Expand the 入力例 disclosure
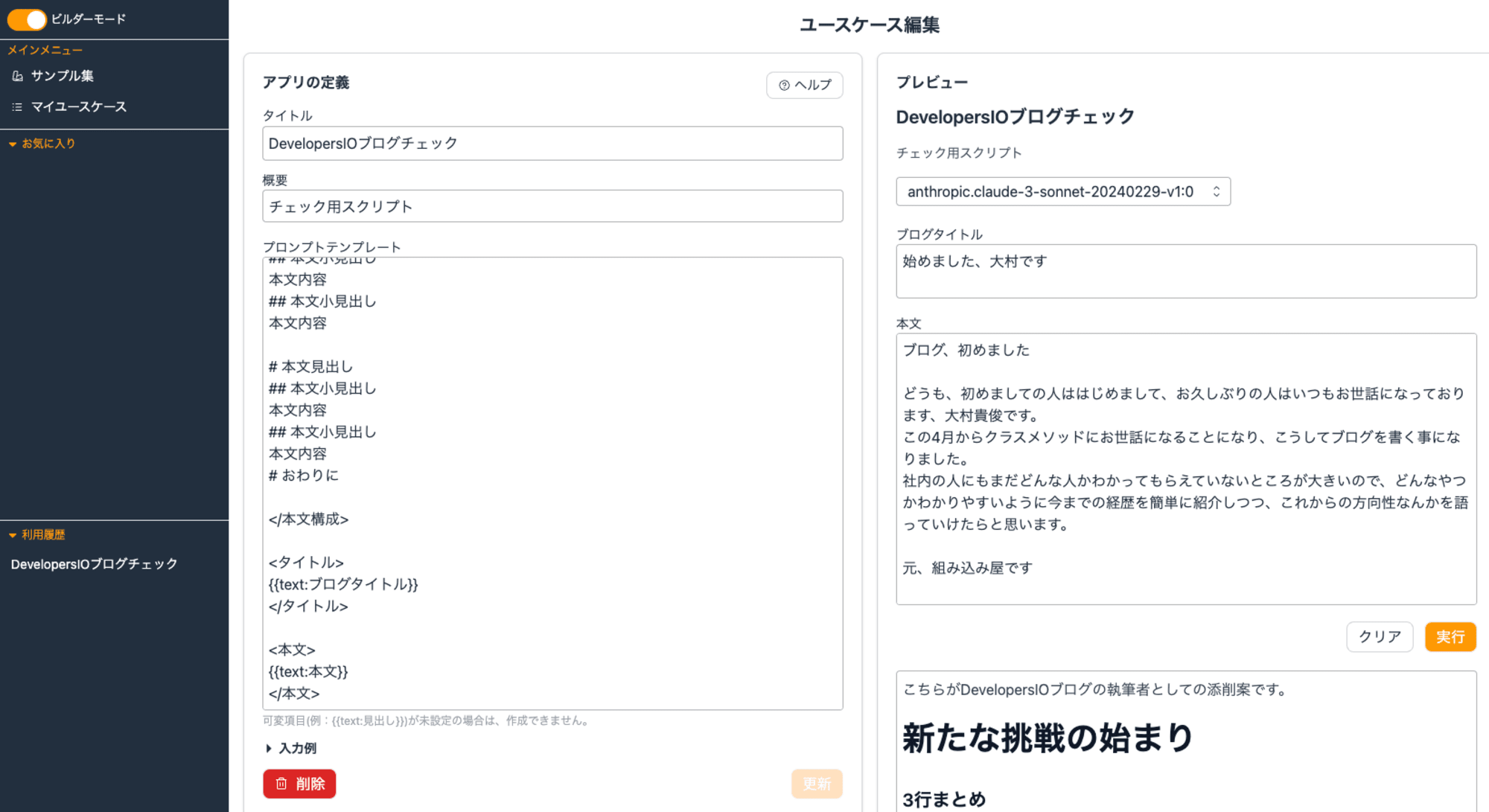 pyautogui.click(x=291, y=748)
